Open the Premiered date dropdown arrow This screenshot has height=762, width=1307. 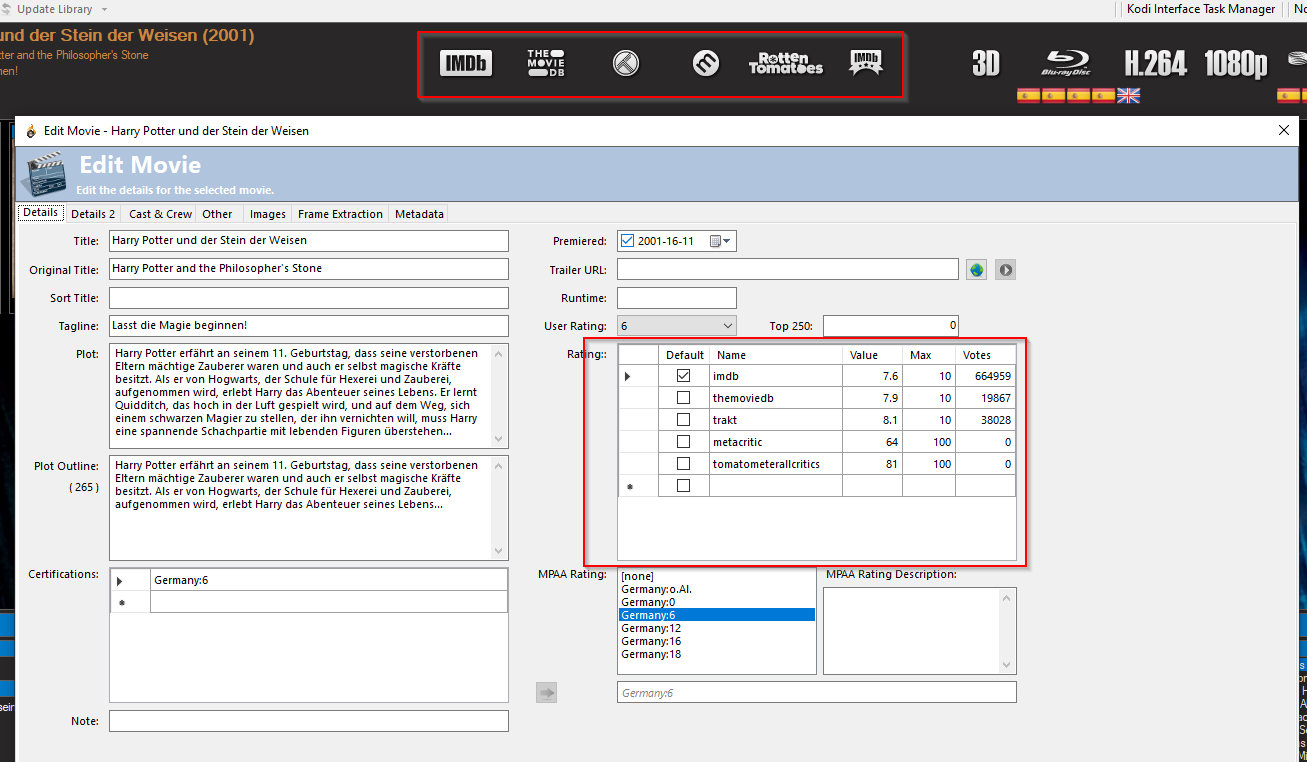pos(728,241)
